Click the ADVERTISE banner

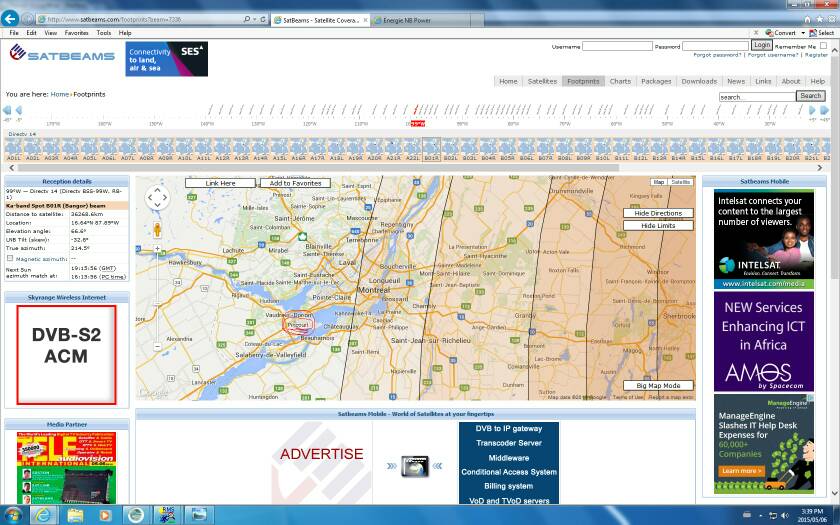coord(321,454)
